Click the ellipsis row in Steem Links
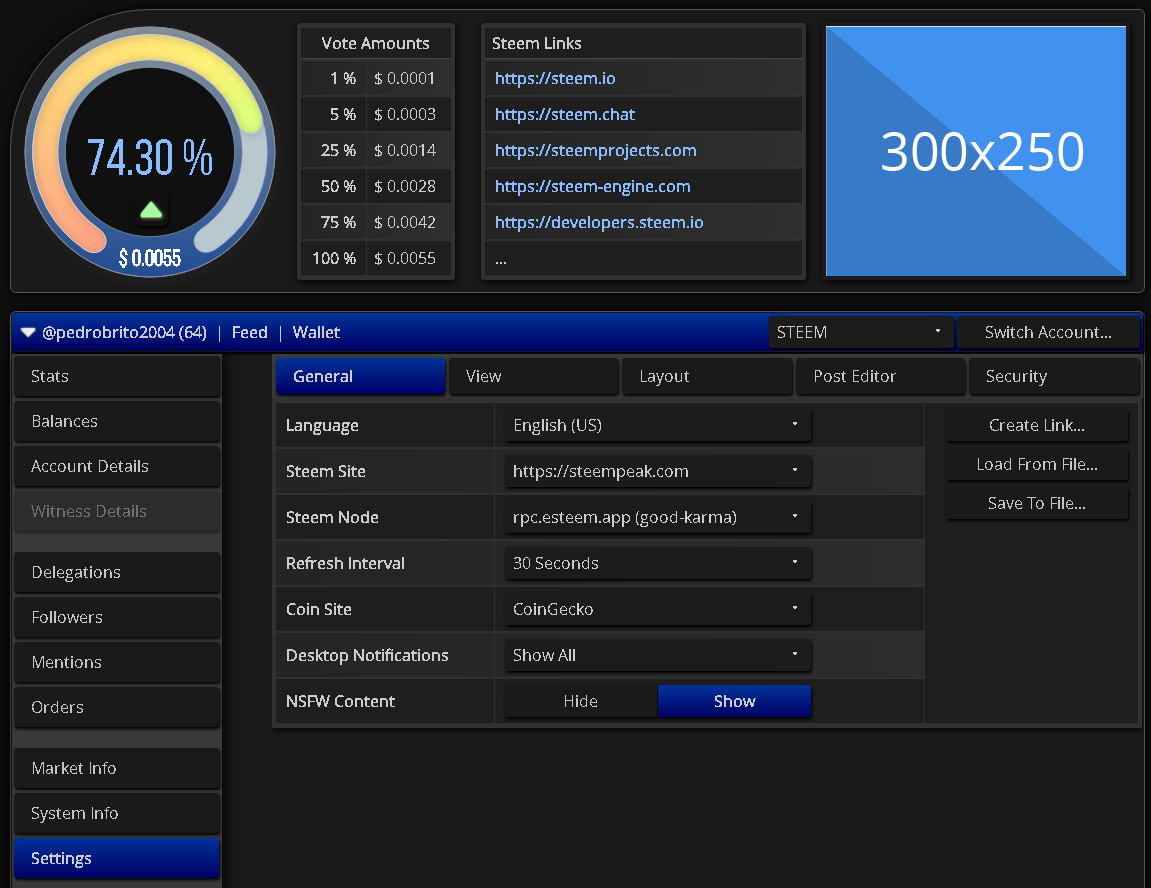1151x888 pixels. [643, 258]
